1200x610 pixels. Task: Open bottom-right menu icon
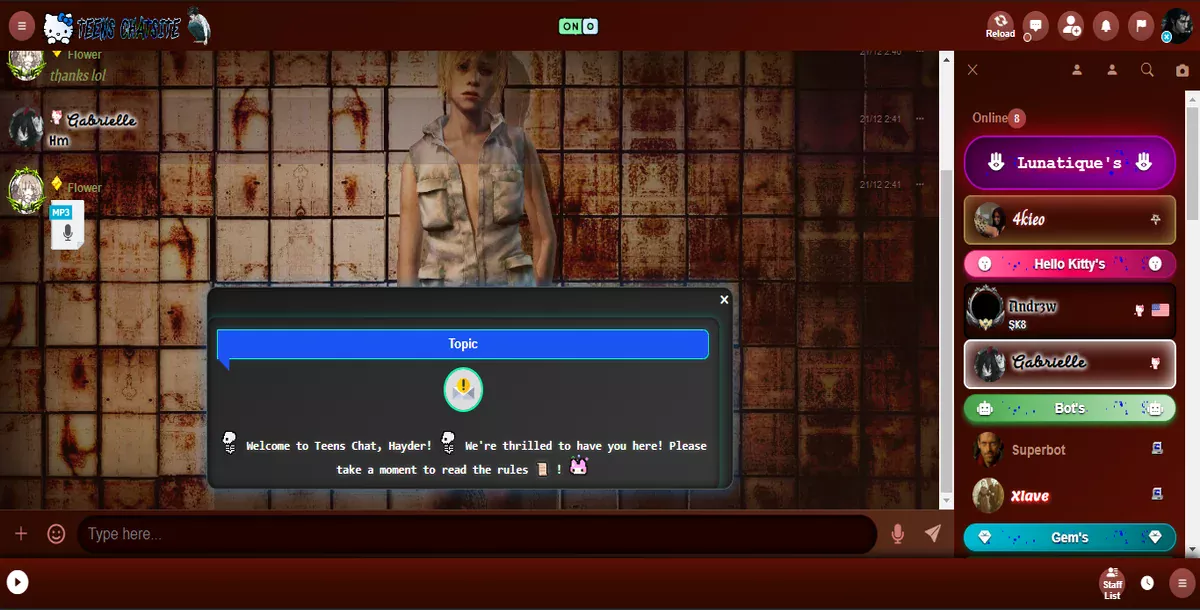coord(1182,583)
